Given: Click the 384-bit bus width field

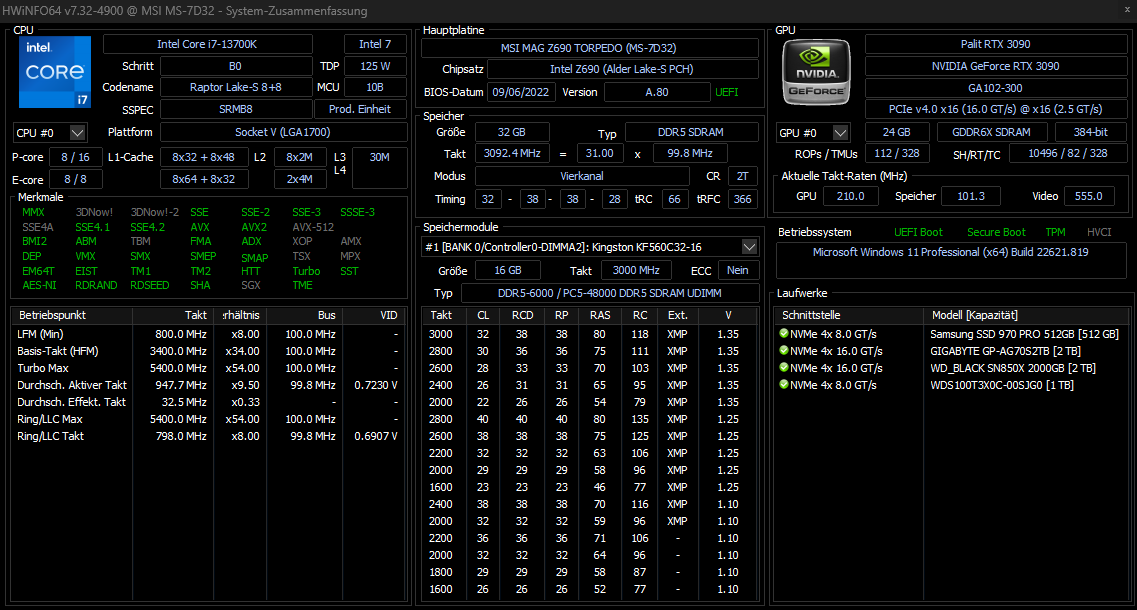Looking at the screenshot, I should (1091, 133).
